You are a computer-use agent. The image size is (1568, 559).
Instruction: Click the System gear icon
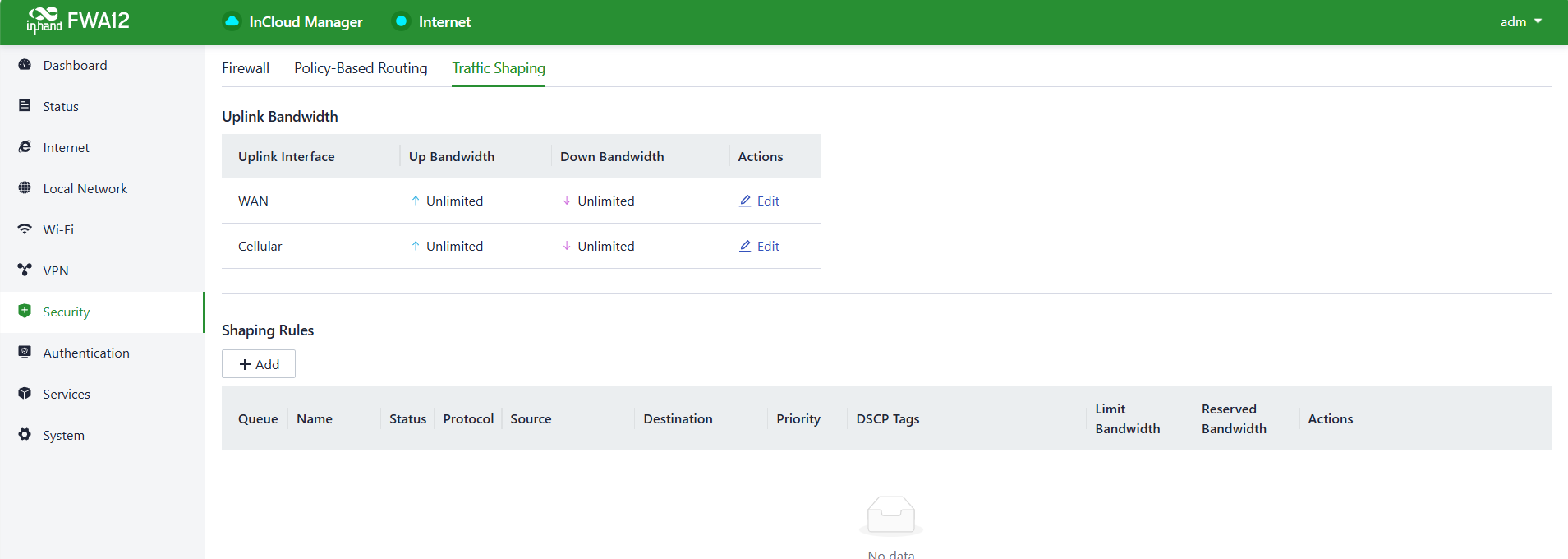25,435
